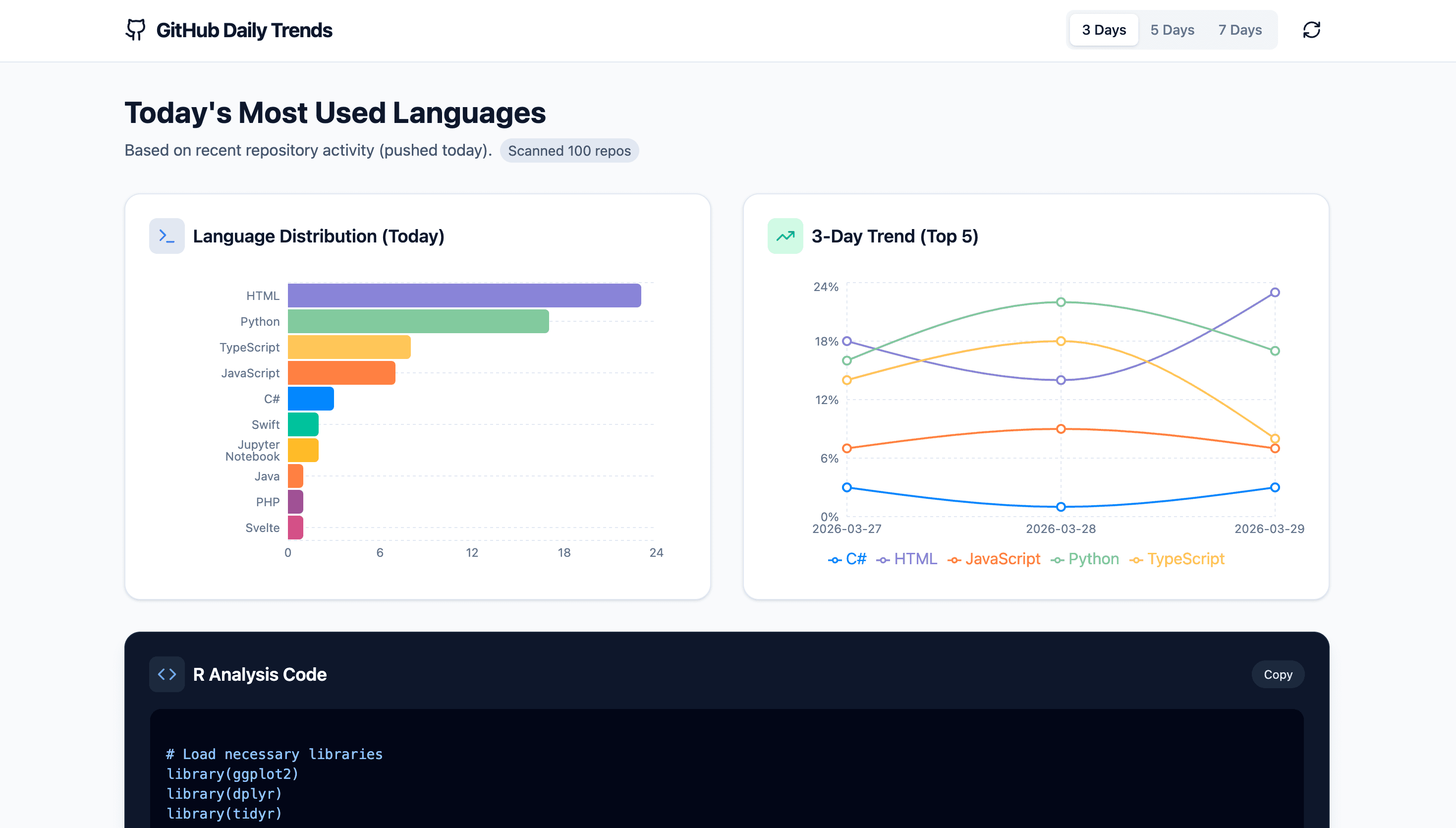The height and width of the screenshot is (828, 1456).
Task: Click the refresh icon in the header
Action: point(1312,30)
